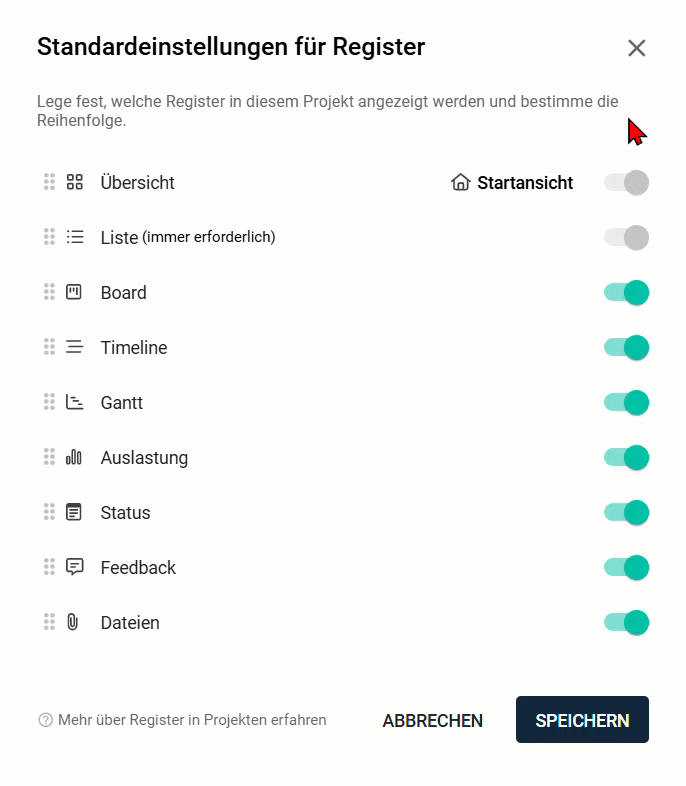The image size is (686, 786).
Task: Click the Timeline register icon
Action: click(74, 347)
